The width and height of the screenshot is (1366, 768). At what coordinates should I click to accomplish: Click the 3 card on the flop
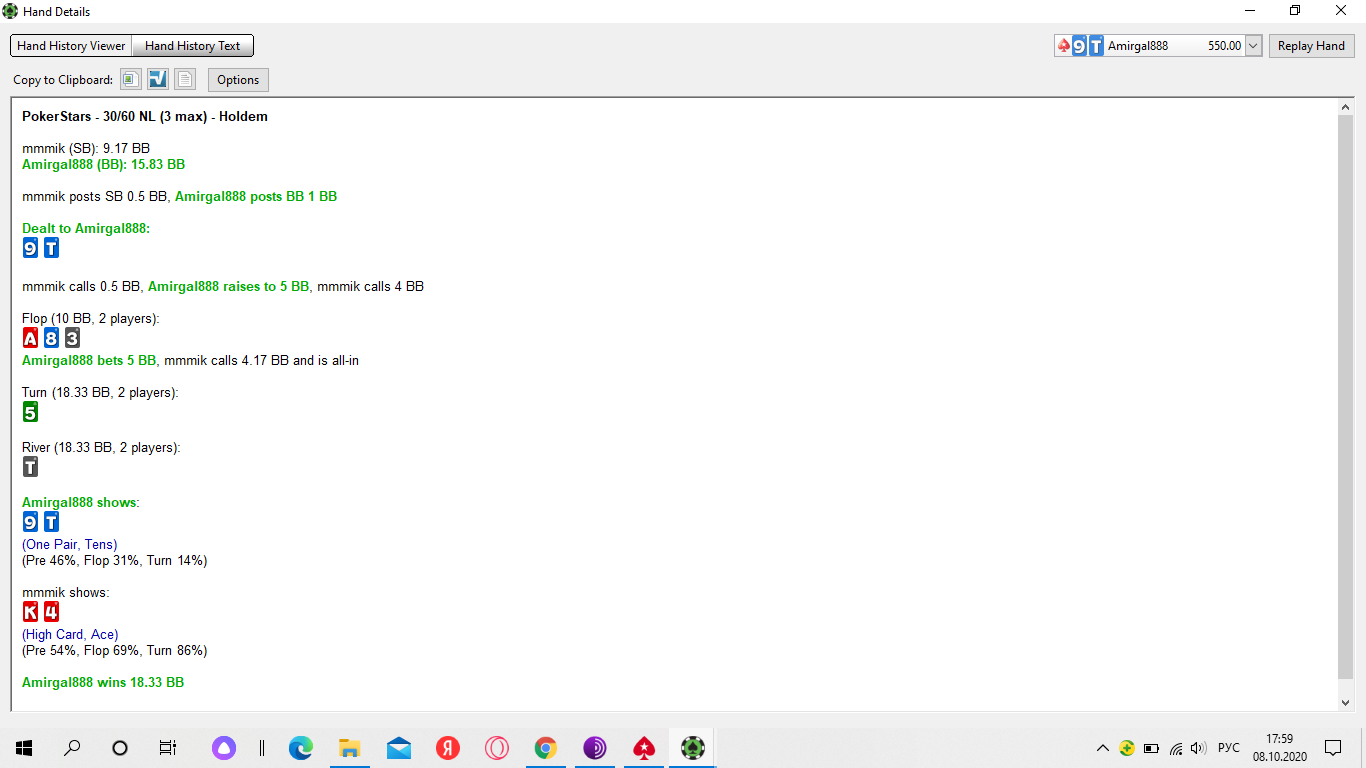point(72,338)
